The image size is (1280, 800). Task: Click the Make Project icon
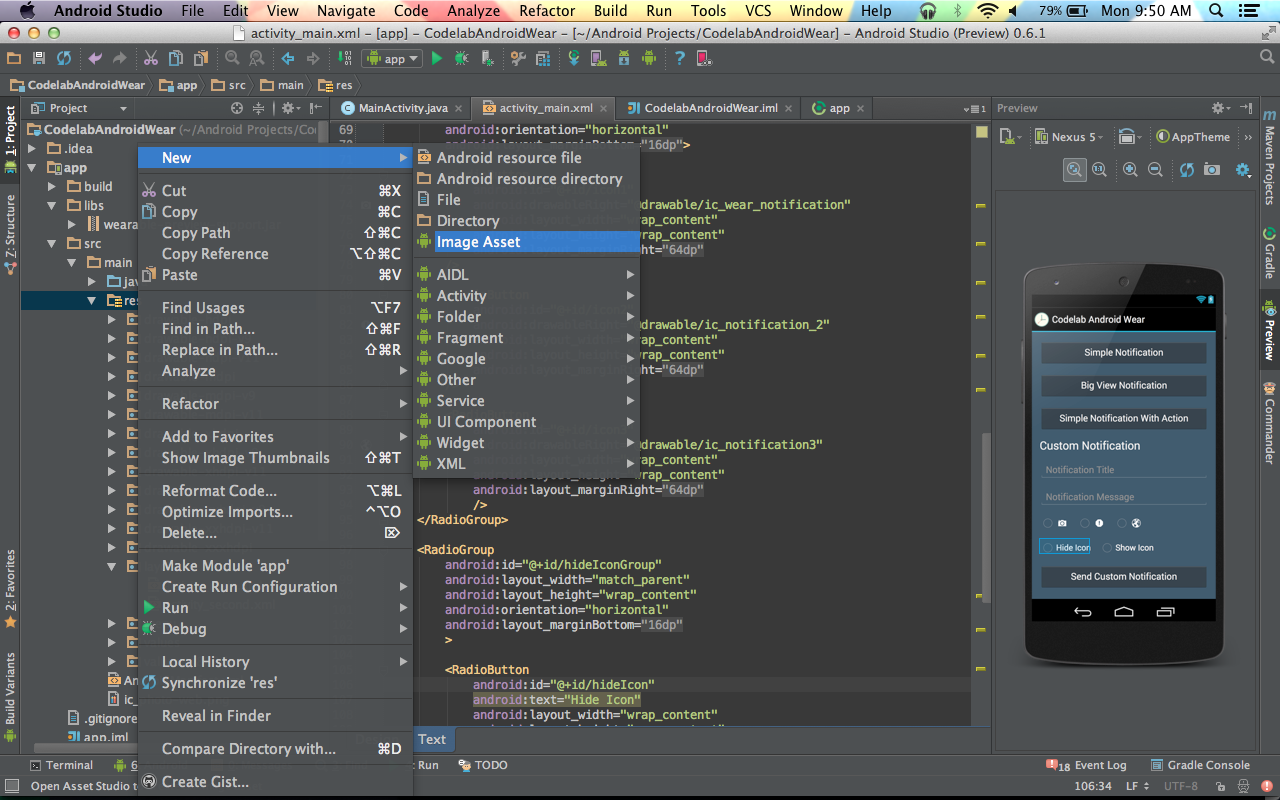click(x=344, y=59)
